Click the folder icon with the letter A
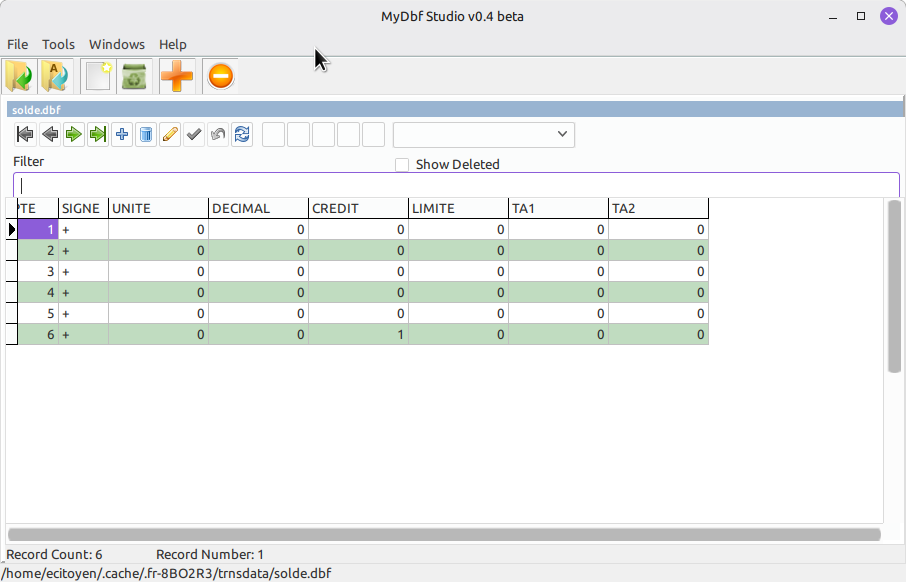906x582 pixels. (55, 76)
